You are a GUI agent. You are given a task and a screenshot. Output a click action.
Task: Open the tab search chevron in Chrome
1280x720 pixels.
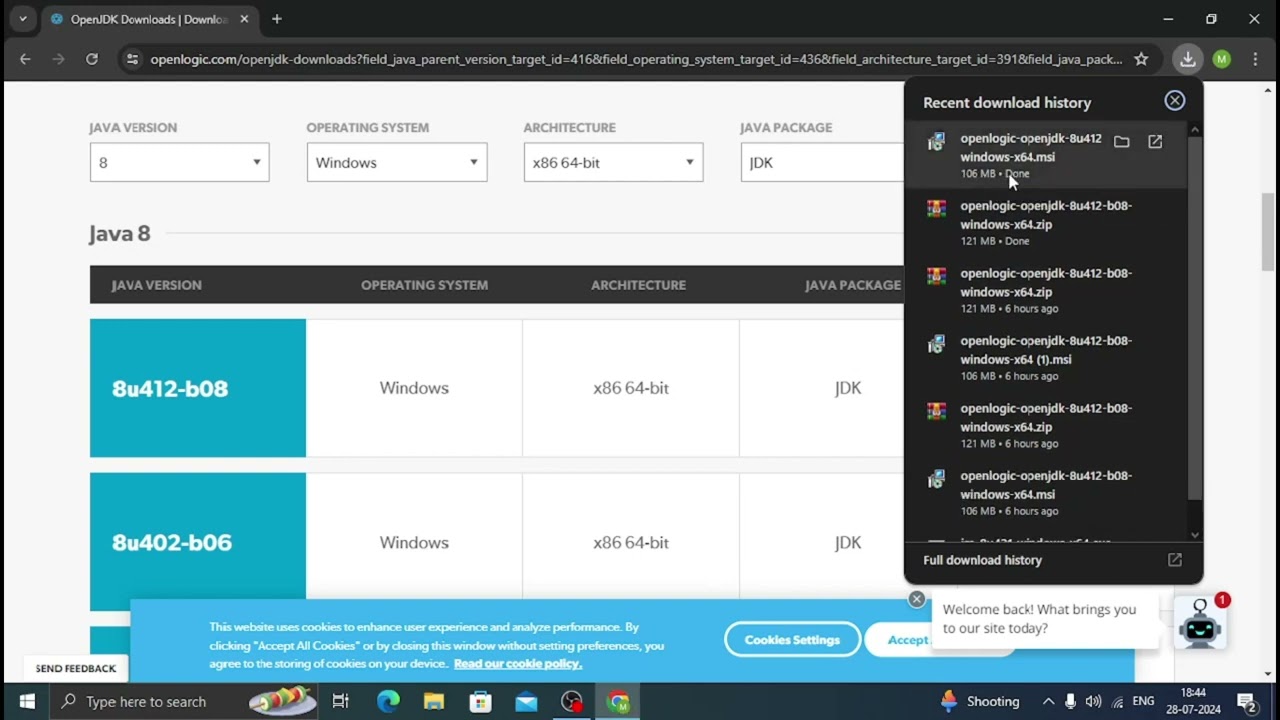pos(22,19)
